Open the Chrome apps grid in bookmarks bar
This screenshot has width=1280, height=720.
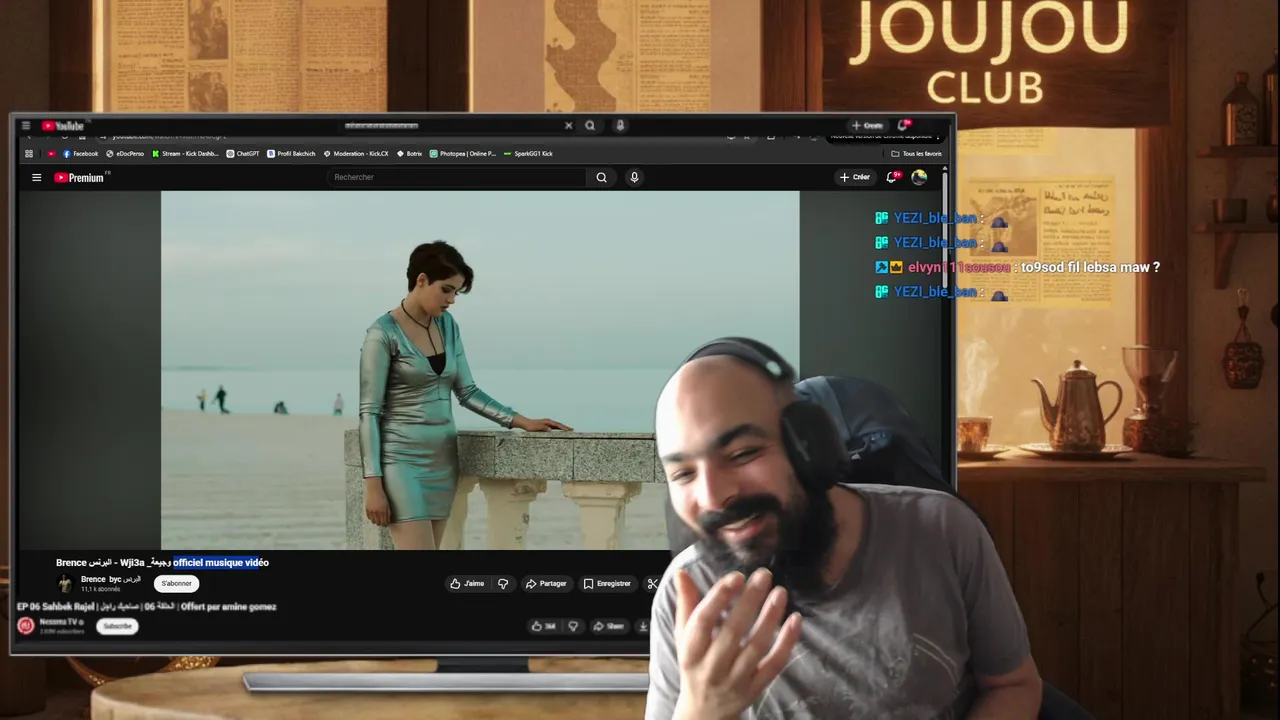[x=29, y=154]
